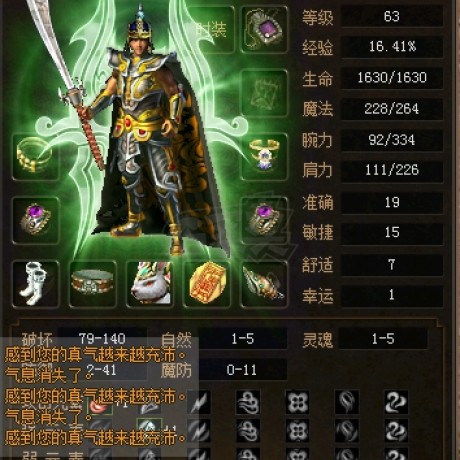Click the 生命 value 1630/1630
This screenshot has height=460, width=460.
(x=392, y=77)
